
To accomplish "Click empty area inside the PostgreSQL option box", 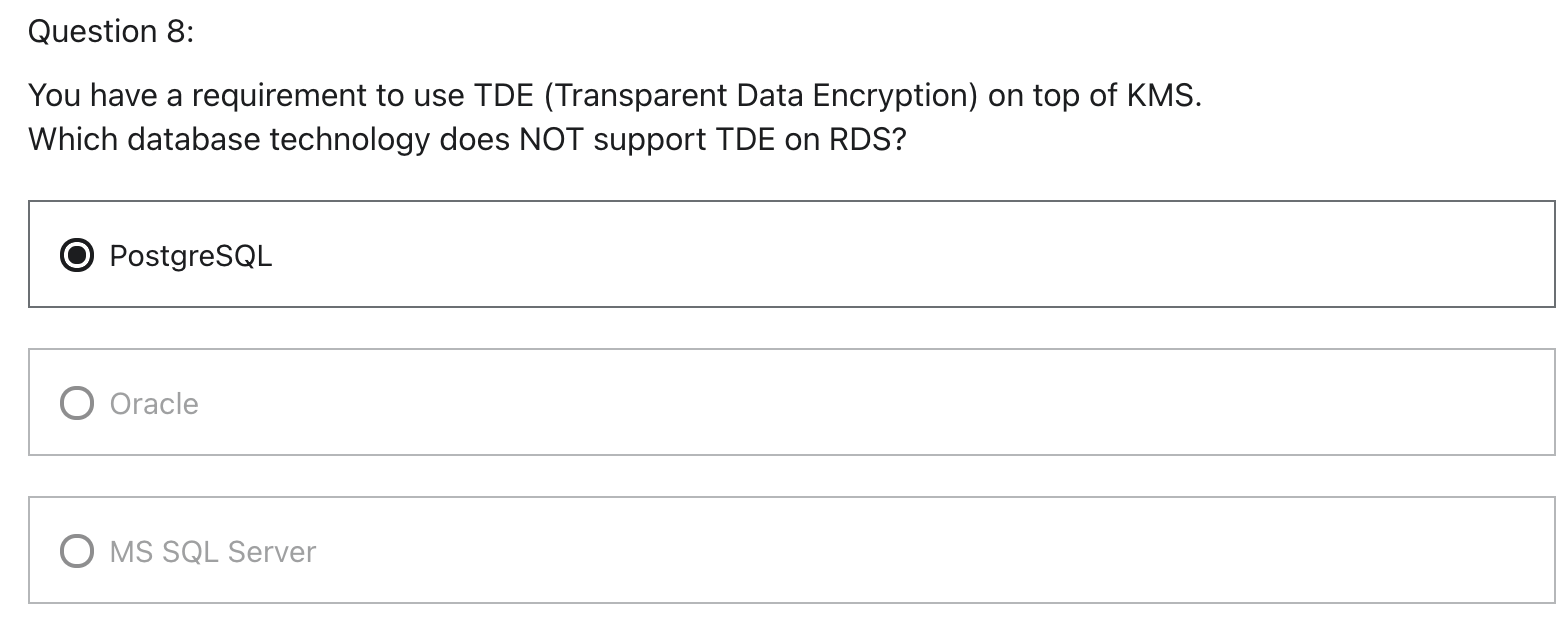I will [900, 254].
